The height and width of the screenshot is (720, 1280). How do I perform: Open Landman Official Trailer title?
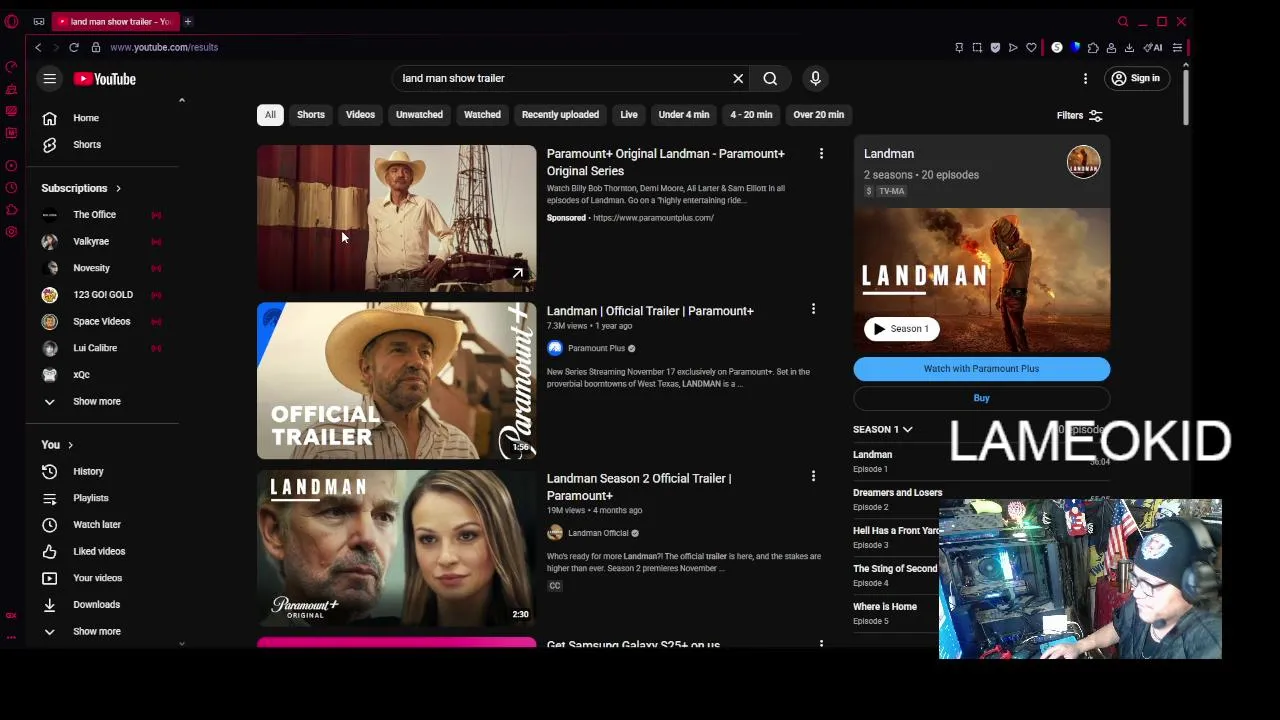click(x=650, y=311)
